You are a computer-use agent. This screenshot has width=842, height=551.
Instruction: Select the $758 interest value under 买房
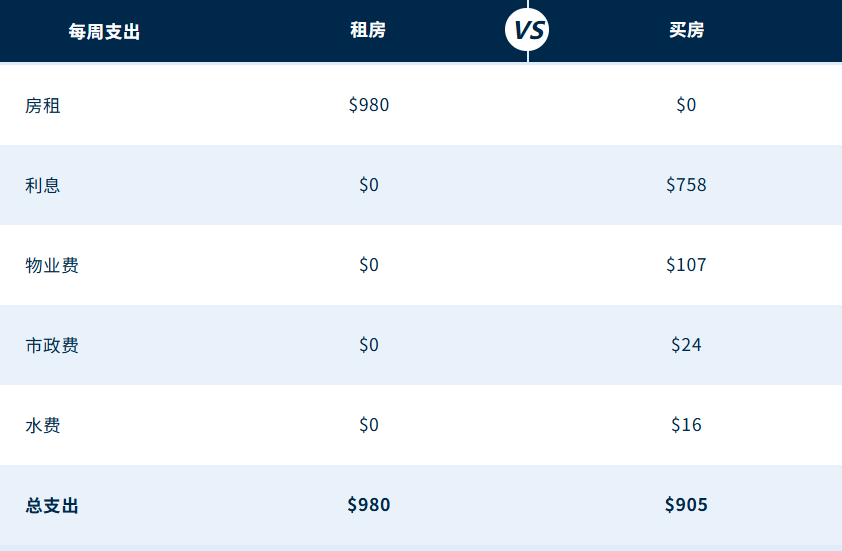(686, 185)
